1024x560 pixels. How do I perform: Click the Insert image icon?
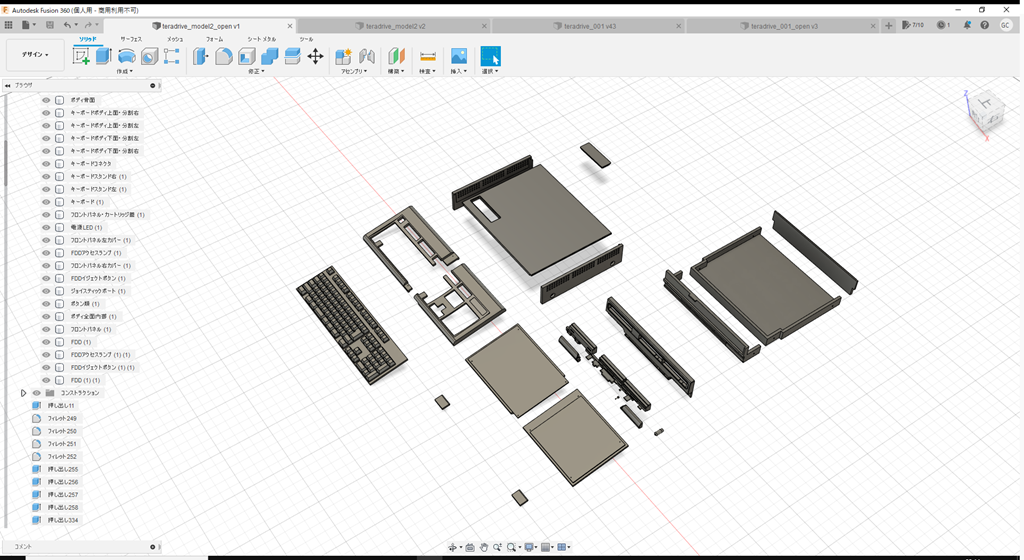pyautogui.click(x=459, y=57)
